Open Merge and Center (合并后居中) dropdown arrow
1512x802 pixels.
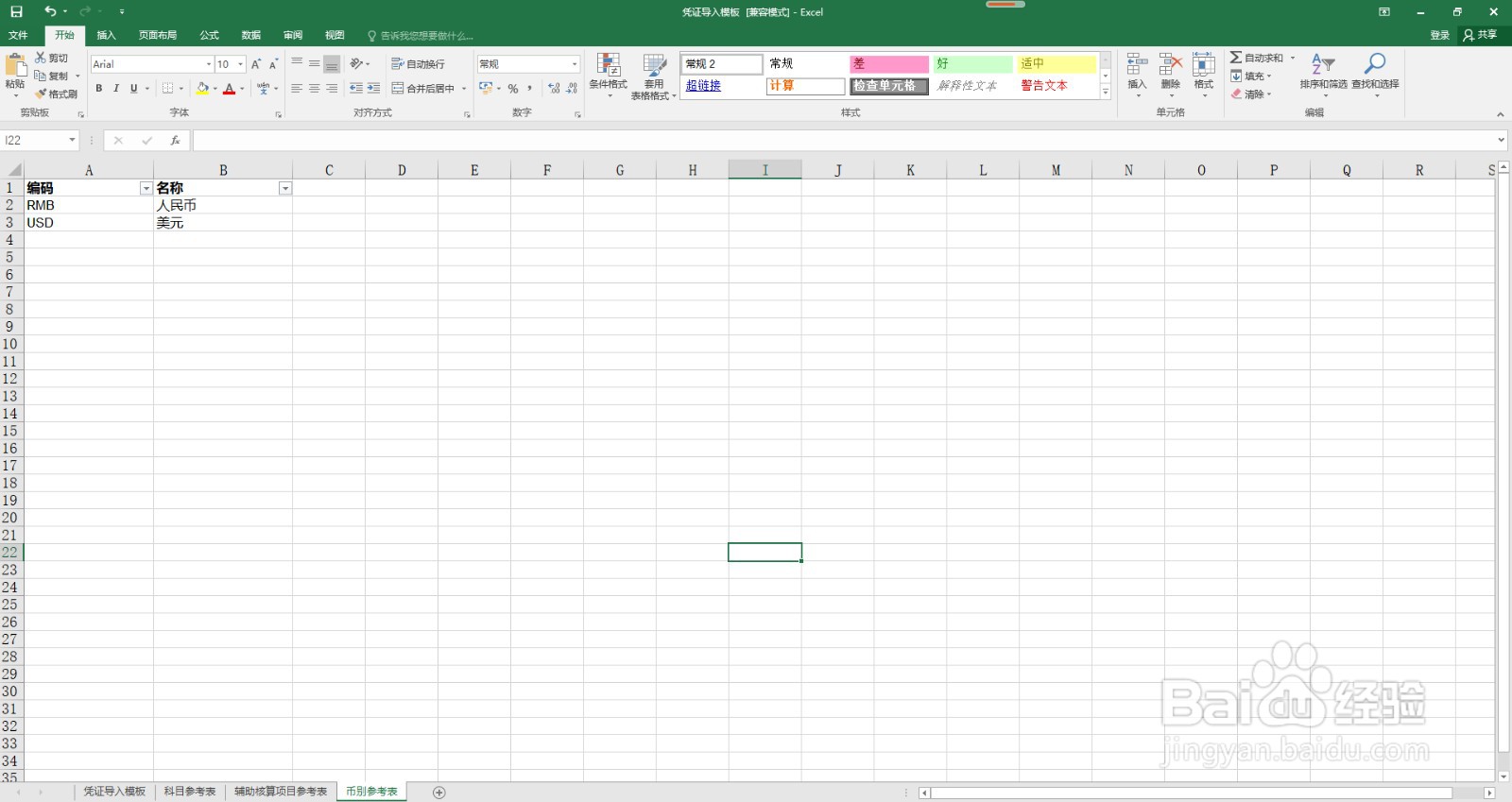(464, 88)
